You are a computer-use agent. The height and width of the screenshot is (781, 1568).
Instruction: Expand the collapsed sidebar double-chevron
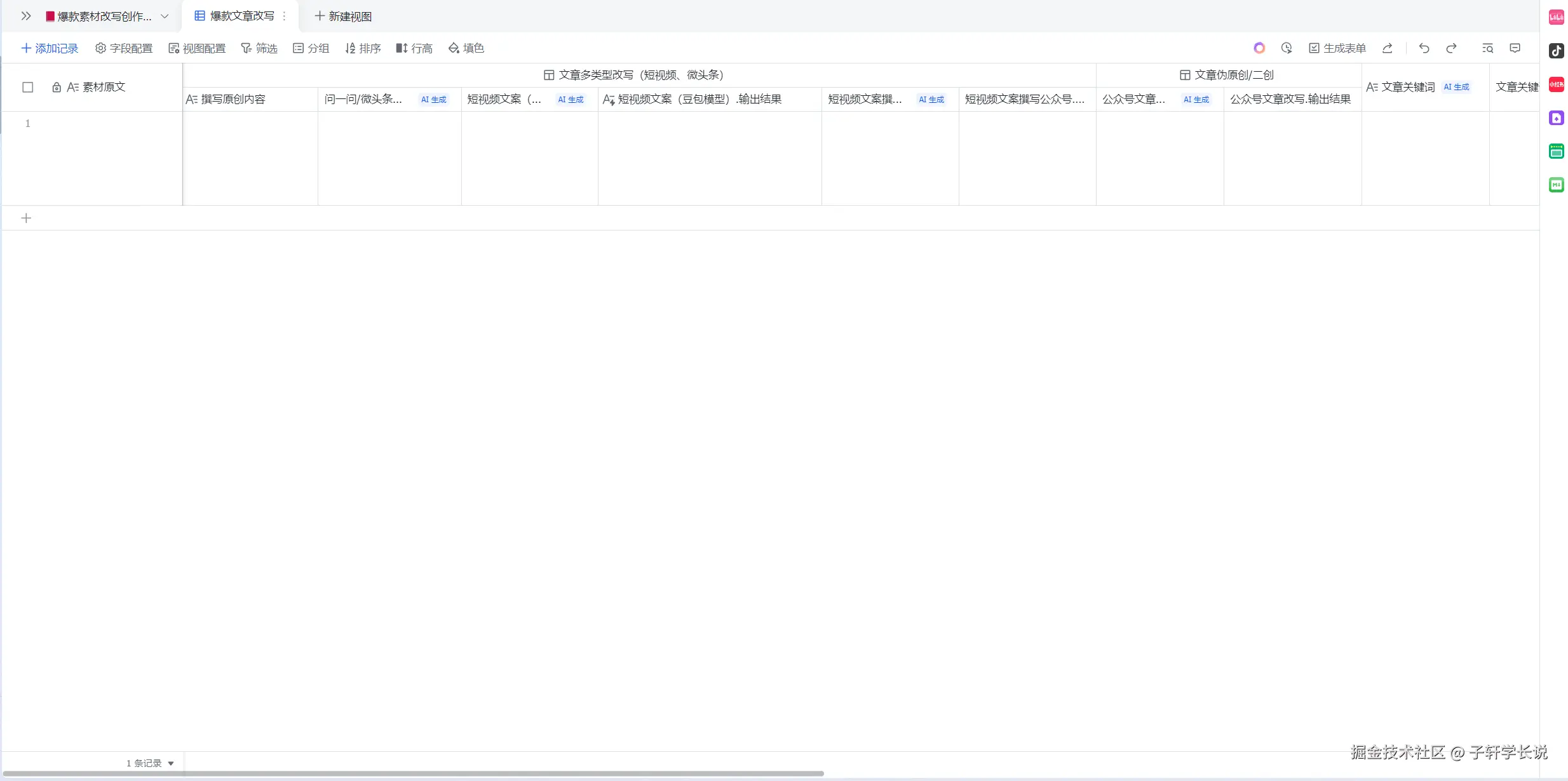pos(26,17)
